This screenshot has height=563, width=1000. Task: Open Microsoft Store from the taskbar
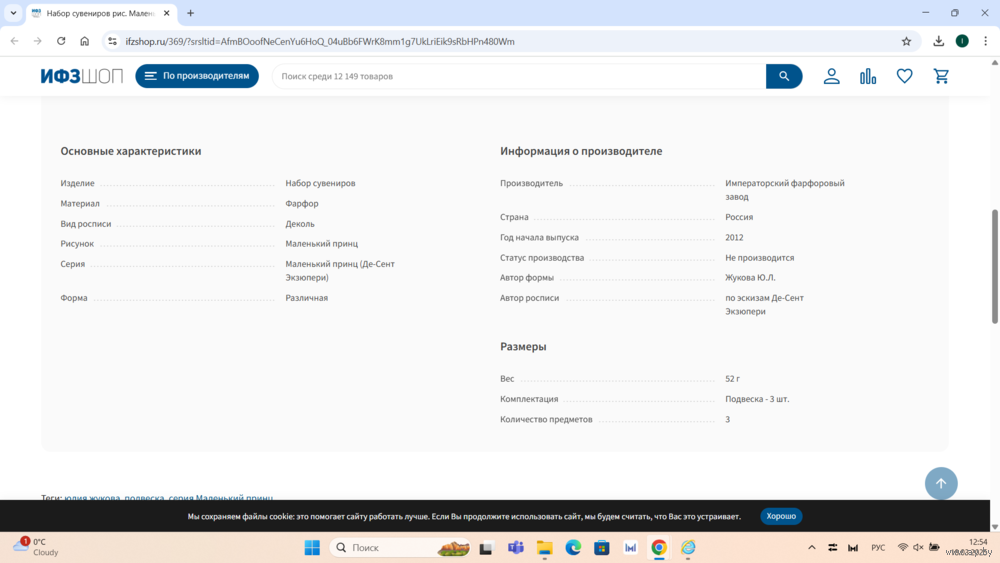601,548
